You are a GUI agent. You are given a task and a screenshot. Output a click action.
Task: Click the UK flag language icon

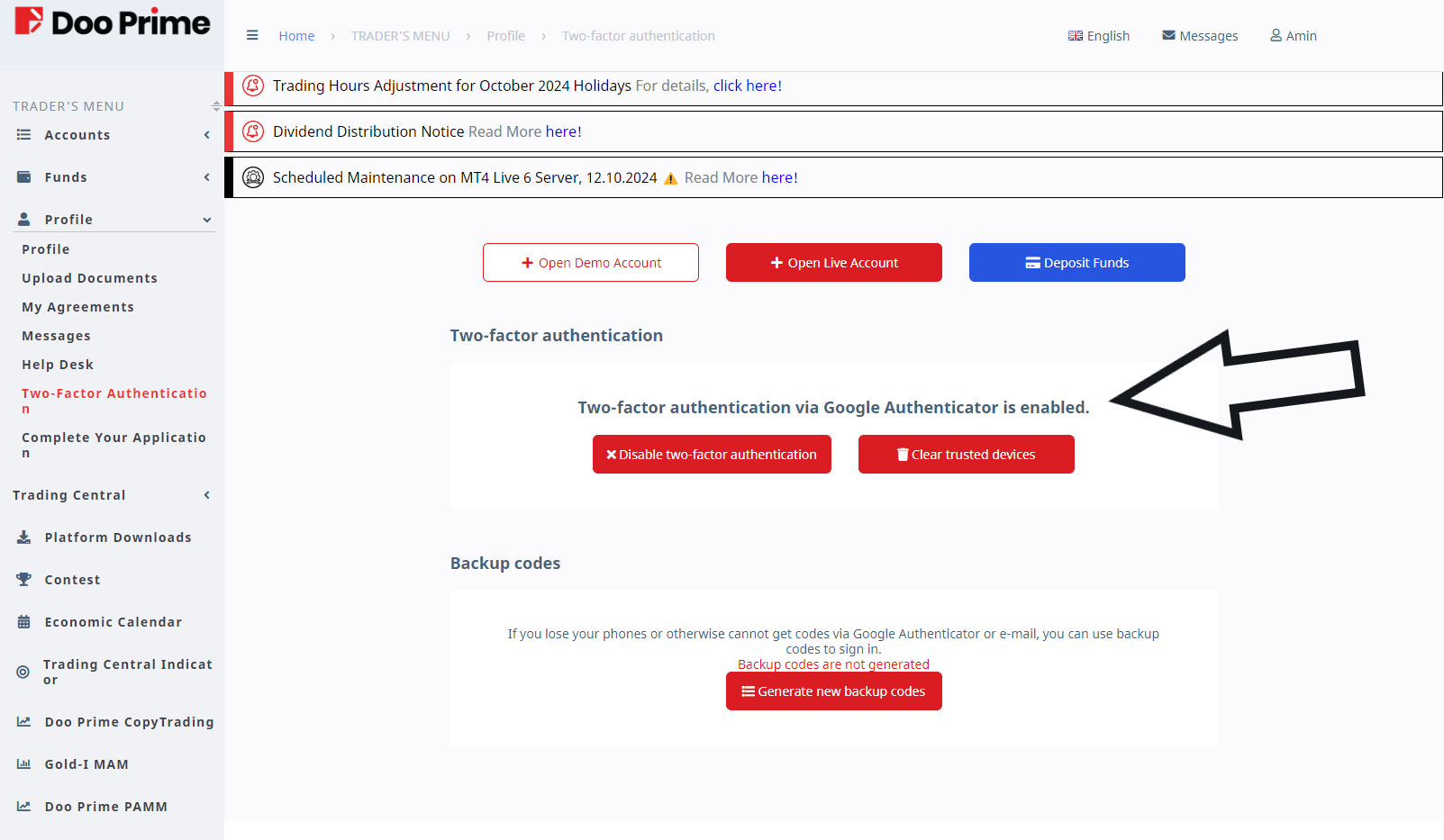click(1076, 36)
